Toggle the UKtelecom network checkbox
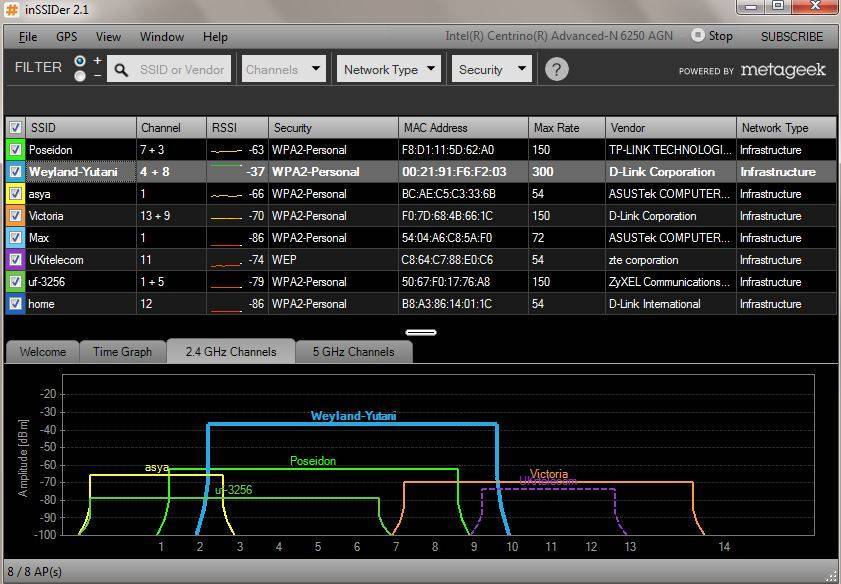841x584 pixels. pyautogui.click(x=15, y=260)
